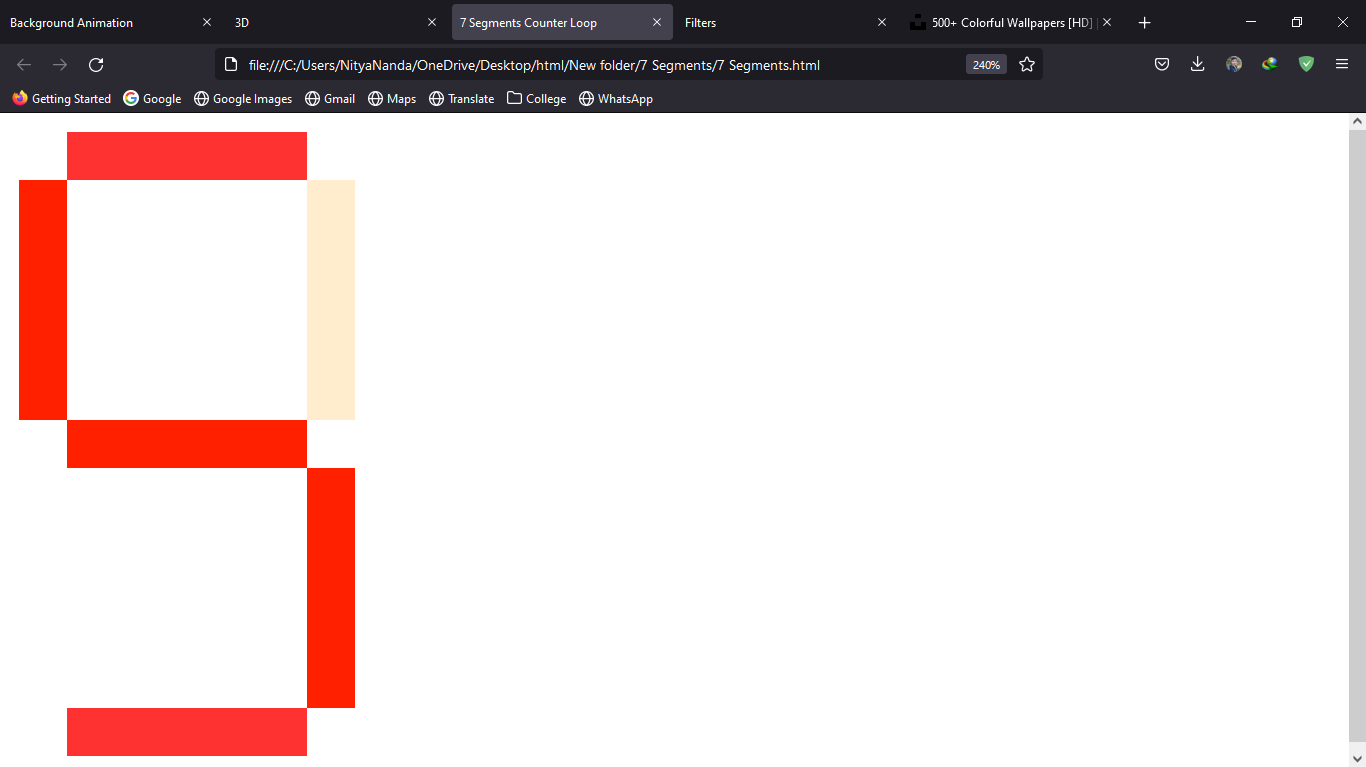The image size is (1366, 767).
Task: Open the WhatsApp bookmark
Action: click(616, 98)
